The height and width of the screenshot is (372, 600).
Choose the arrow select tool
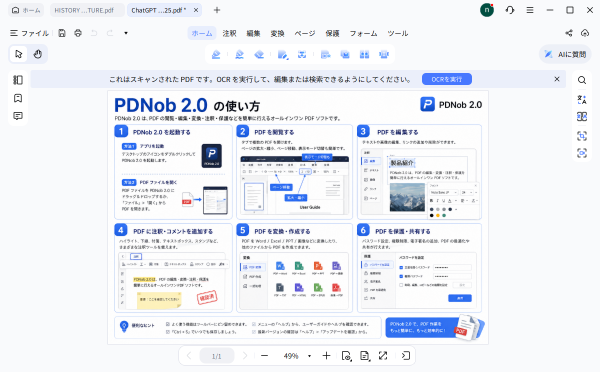click(18, 54)
